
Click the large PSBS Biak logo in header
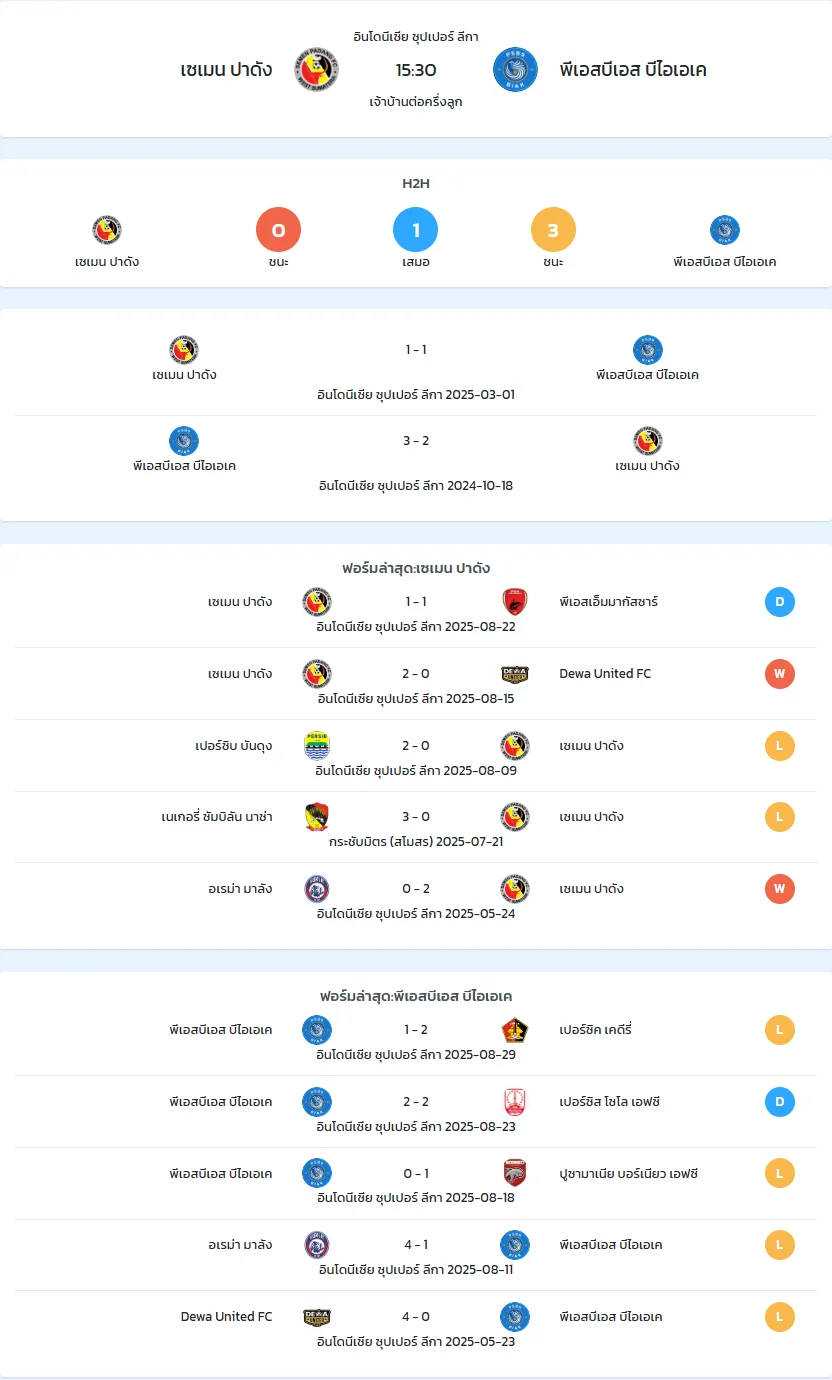pyautogui.click(x=515, y=70)
